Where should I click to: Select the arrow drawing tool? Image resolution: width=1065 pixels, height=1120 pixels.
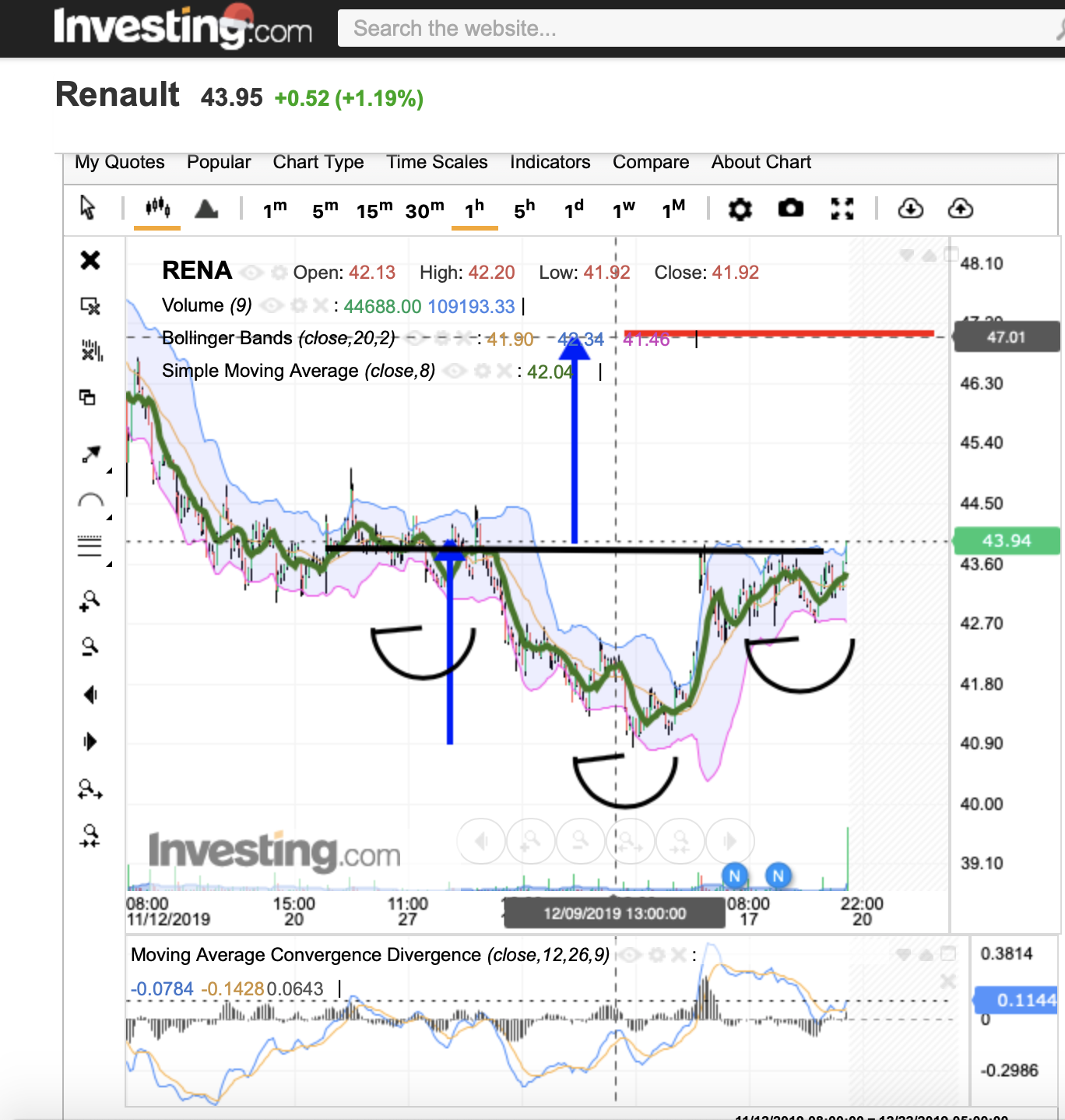tap(91, 454)
